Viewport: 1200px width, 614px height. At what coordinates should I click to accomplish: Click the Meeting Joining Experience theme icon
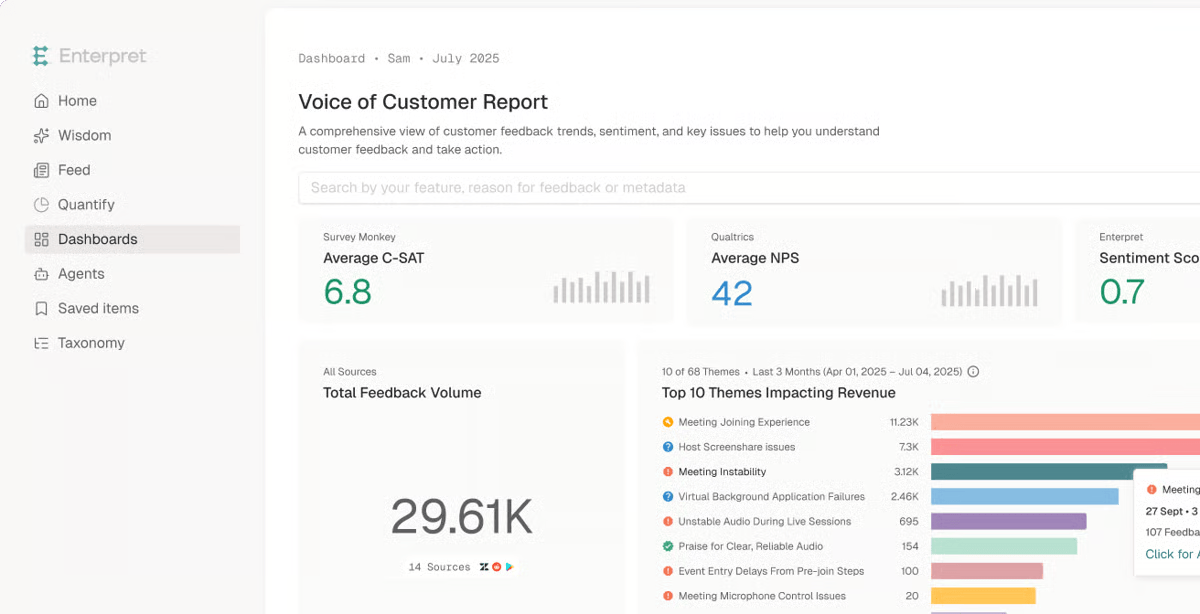[x=668, y=422]
